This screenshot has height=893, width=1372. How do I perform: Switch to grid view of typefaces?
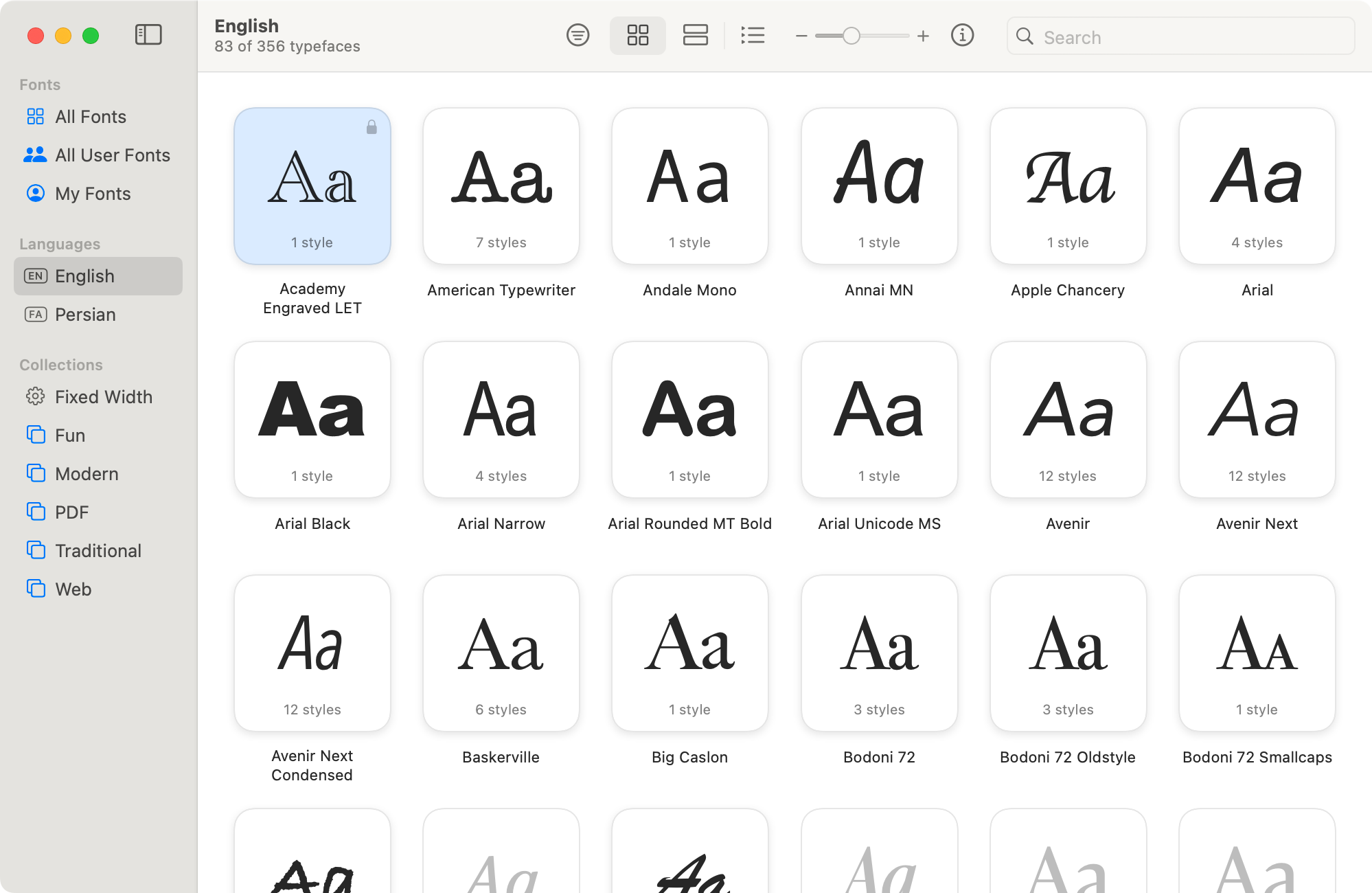(x=637, y=35)
